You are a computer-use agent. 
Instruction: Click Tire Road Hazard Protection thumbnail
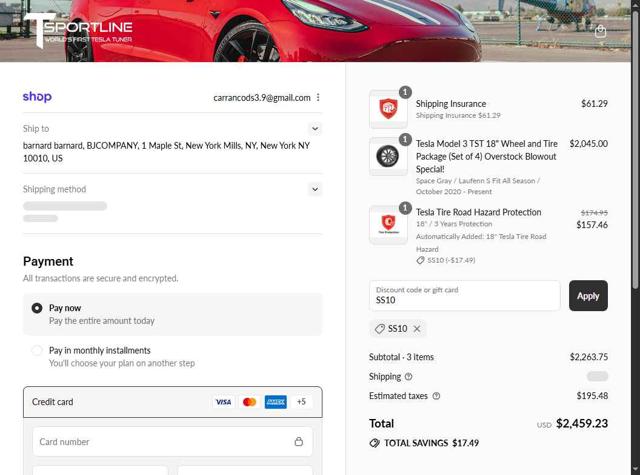[x=388, y=225]
